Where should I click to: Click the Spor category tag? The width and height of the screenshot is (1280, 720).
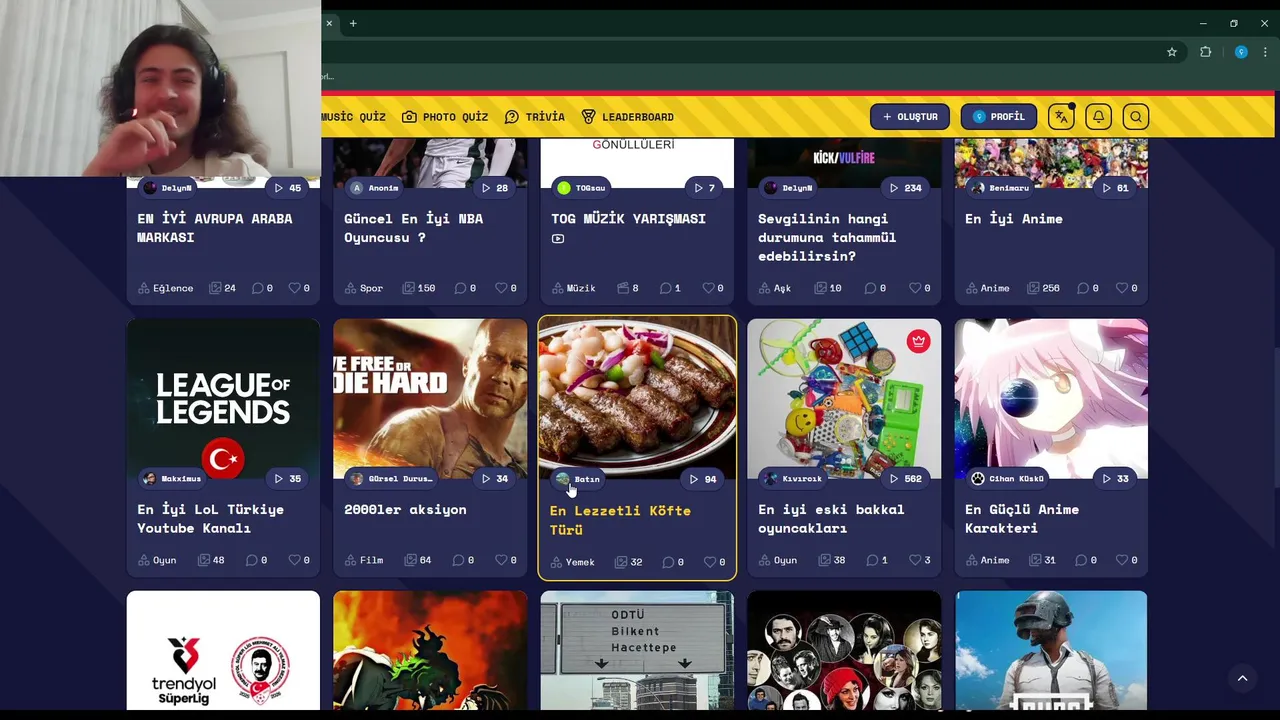click(x=364, y=288)
